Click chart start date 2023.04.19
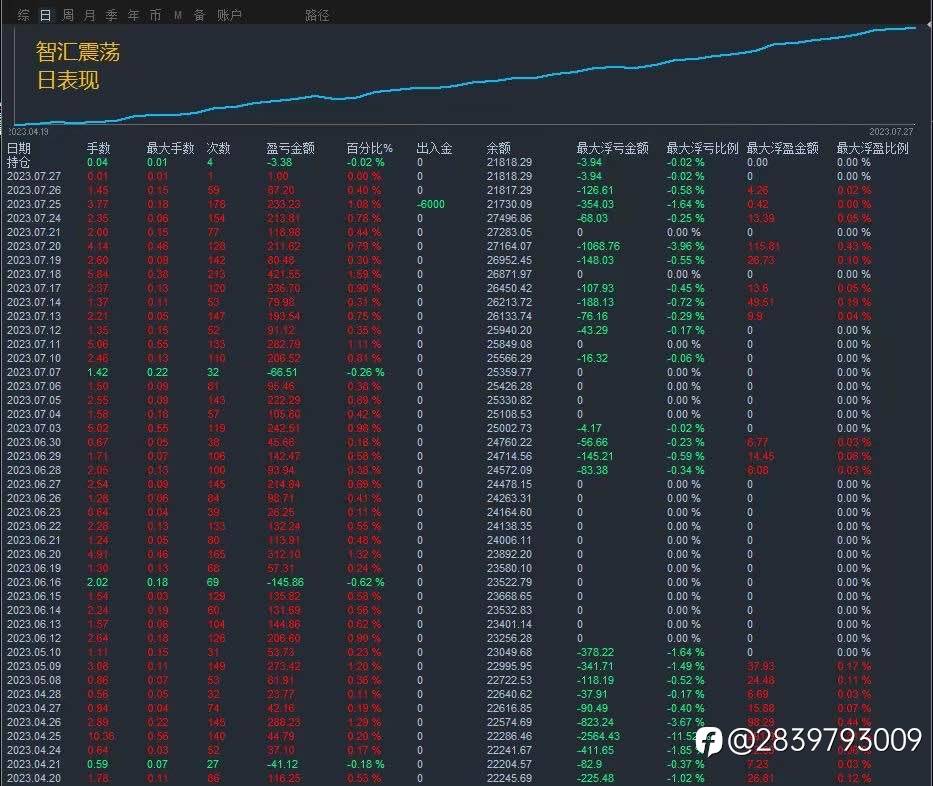This screenshot has height=786, width=933. 28,131
